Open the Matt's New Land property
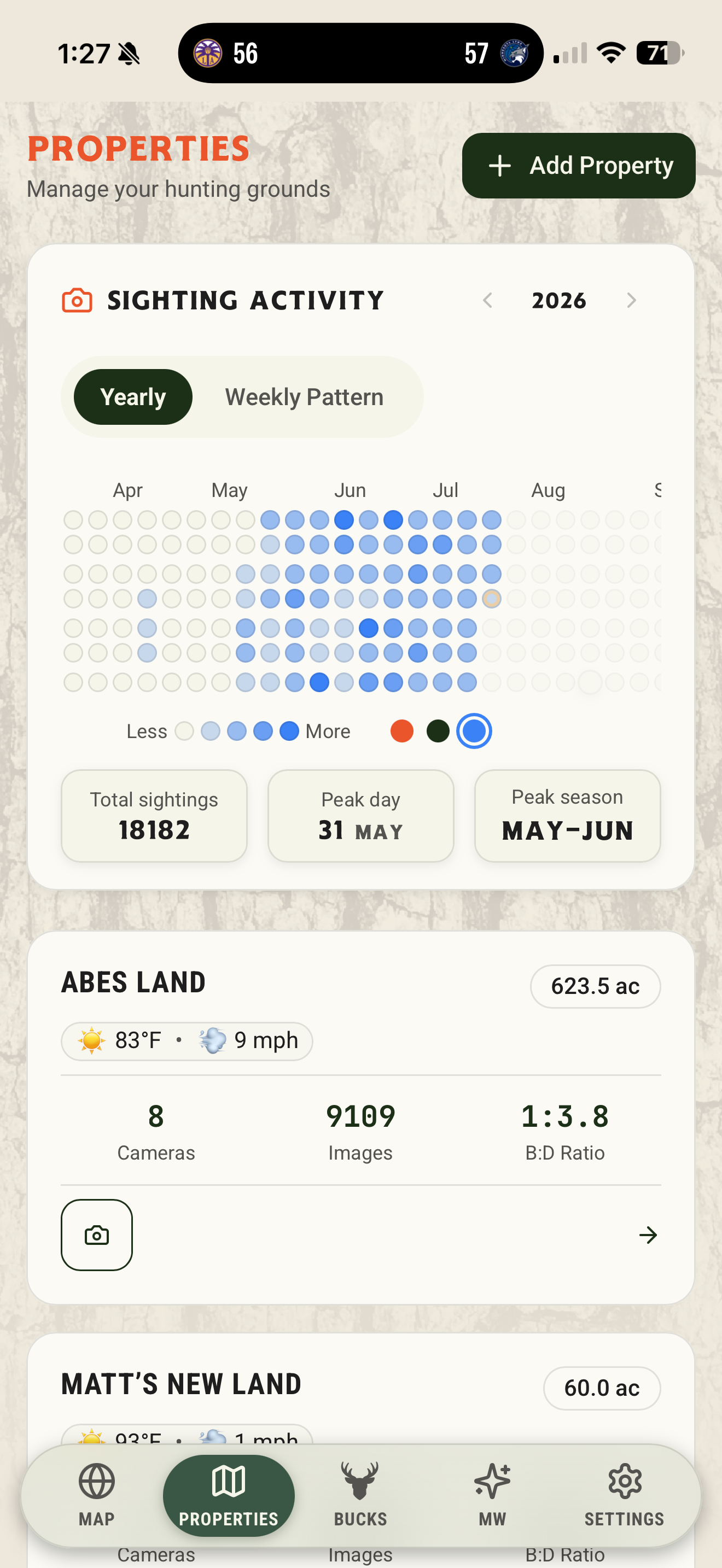 point(182,1384)
